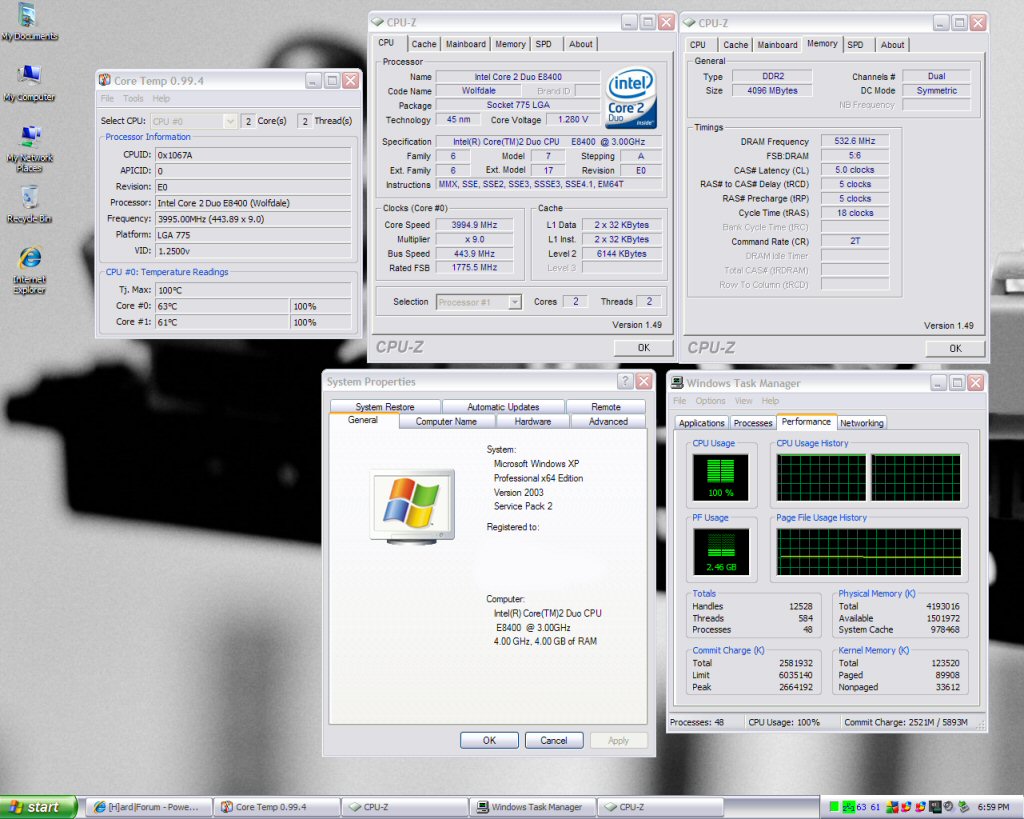The width and height of the screenshot is (1024, 819).
Task: Click the help question mark in System Properties
Action: pyautogui.click(x=625, y=381)
